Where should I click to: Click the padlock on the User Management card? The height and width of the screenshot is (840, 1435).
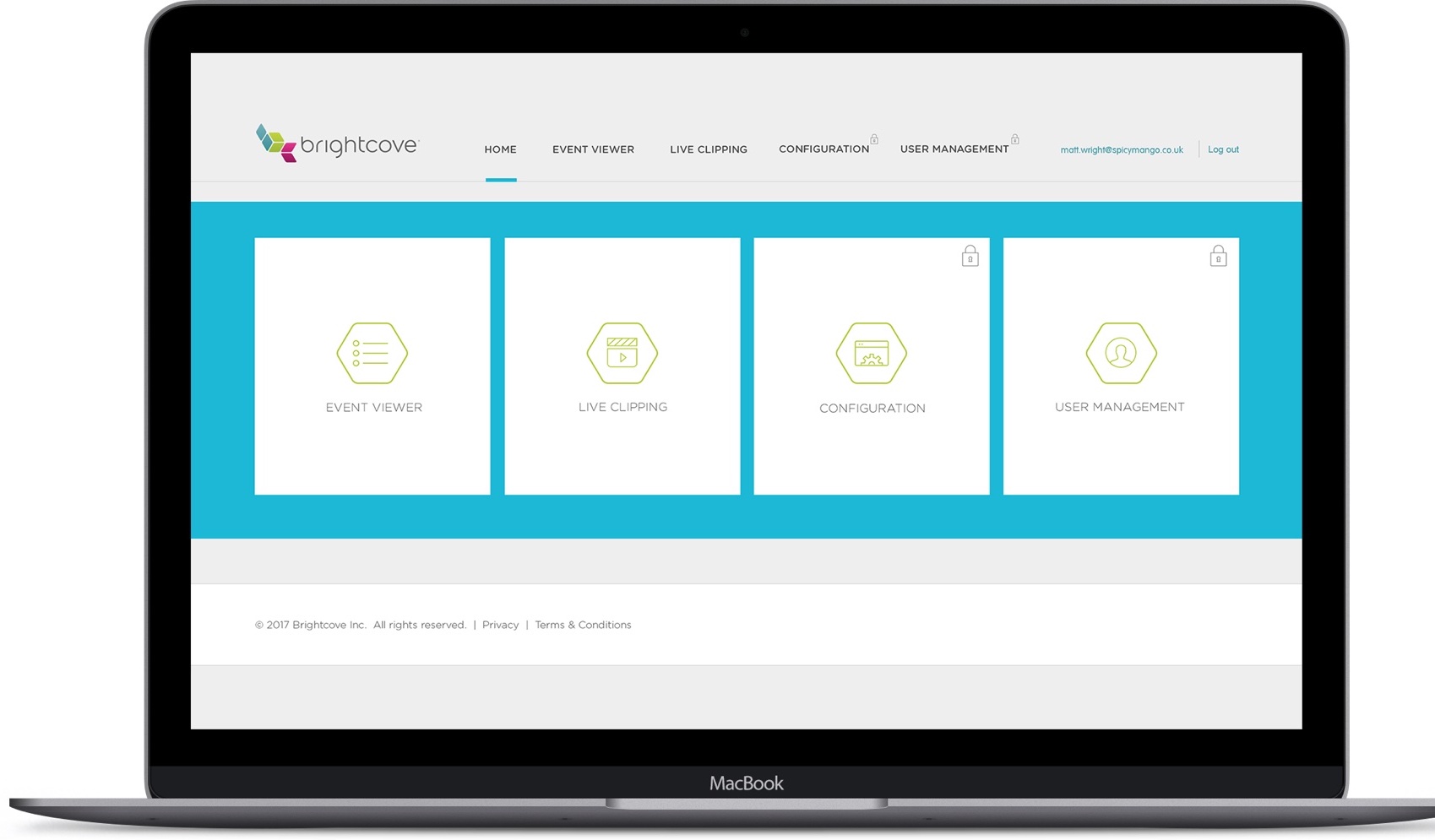tap(1218, 256)
